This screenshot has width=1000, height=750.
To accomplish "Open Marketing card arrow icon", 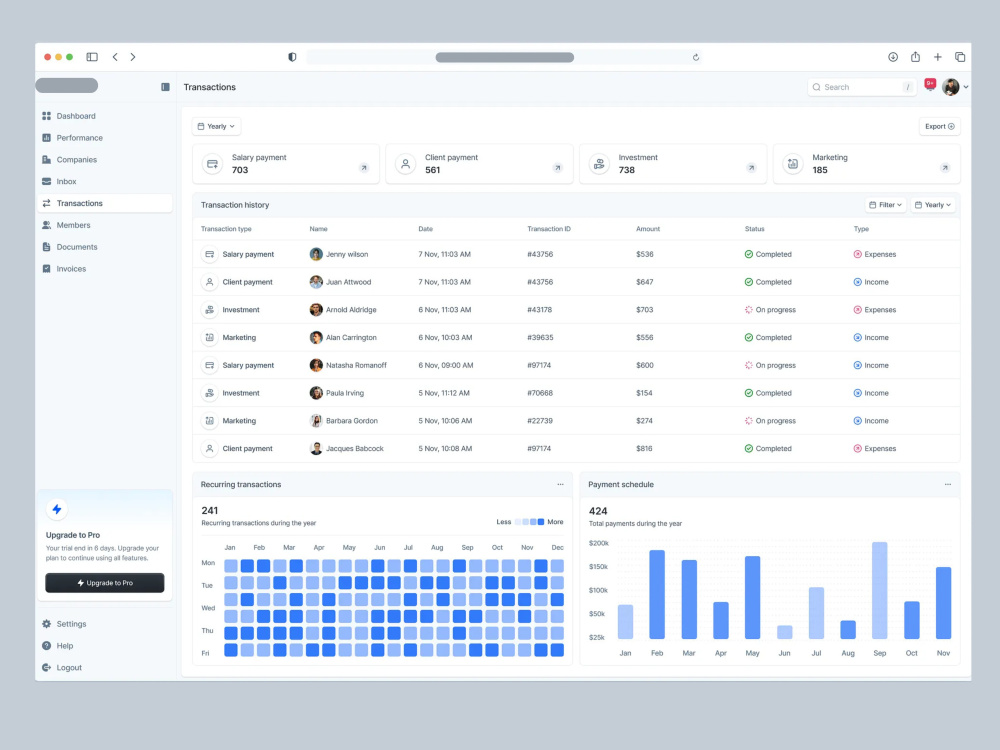I will 945,168.
